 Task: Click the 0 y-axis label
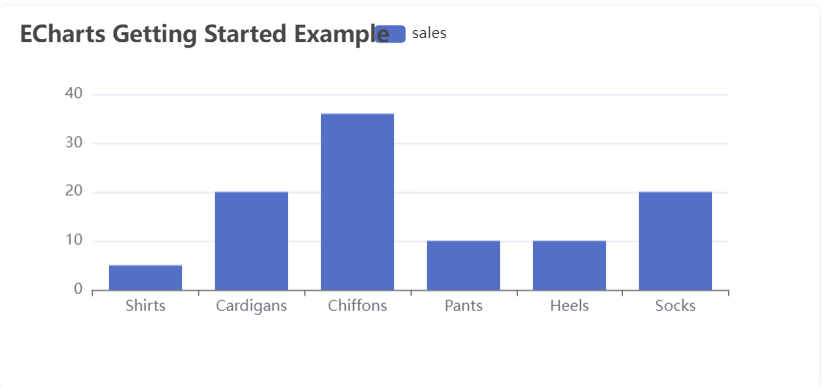pyautogui.click(x=78, y=289)
